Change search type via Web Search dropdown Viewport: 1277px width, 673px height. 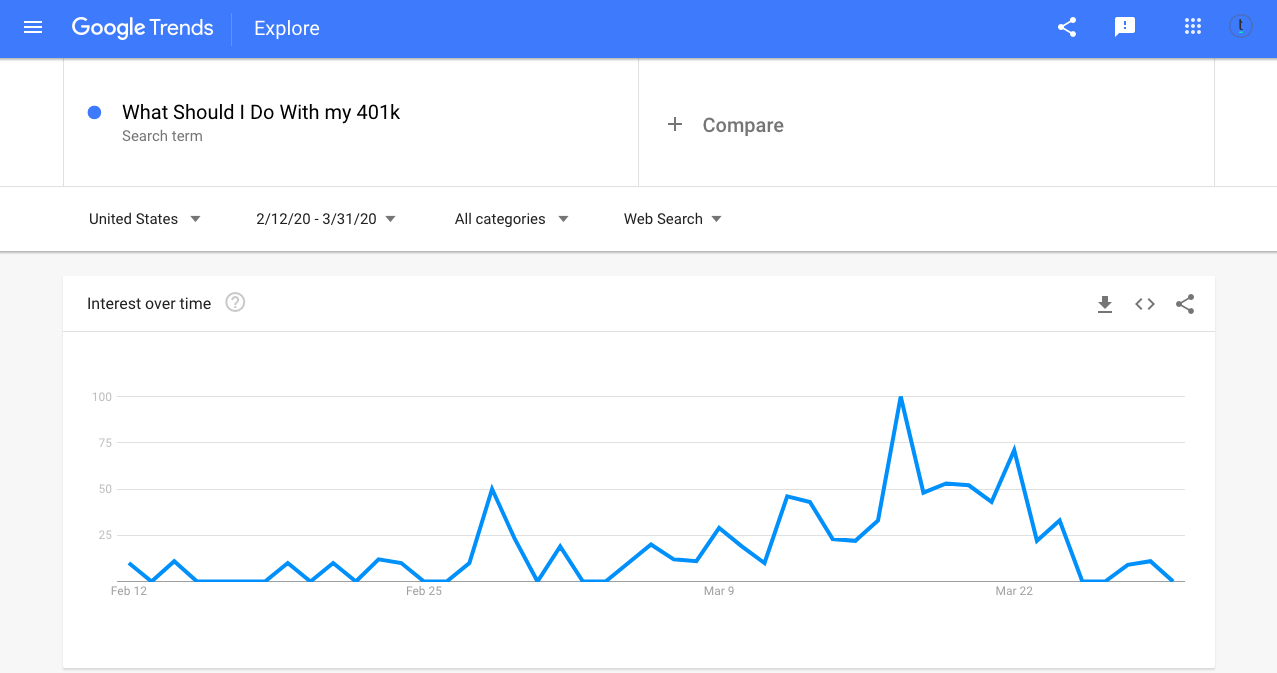[x=672, y=219]
